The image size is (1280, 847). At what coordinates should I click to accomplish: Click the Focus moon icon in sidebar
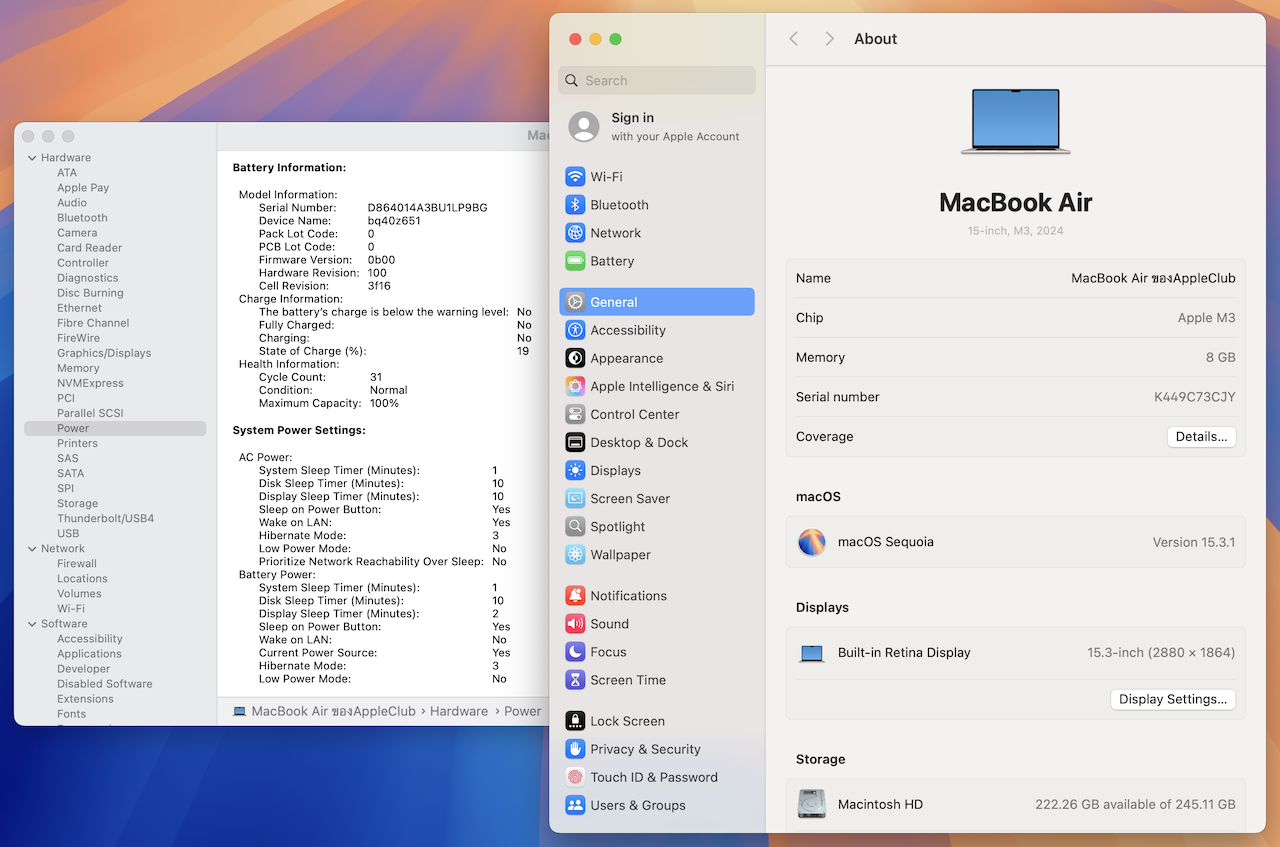coord(575,651)
